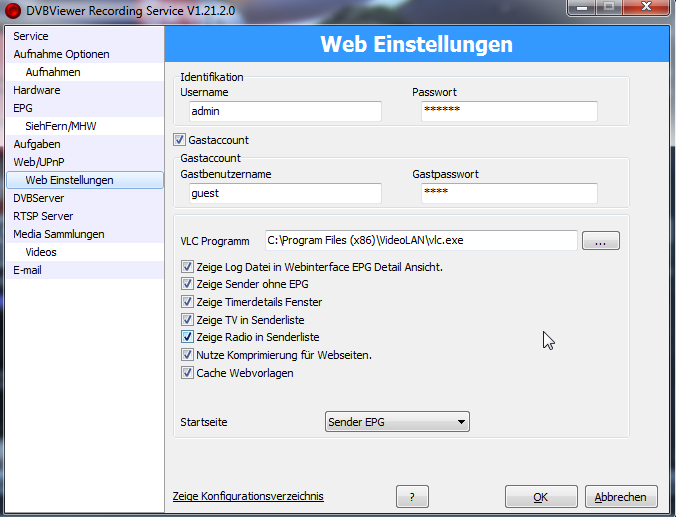Click the question mark help button
Image resolution: width=676 pixels, height=517 pixels.
419,497
